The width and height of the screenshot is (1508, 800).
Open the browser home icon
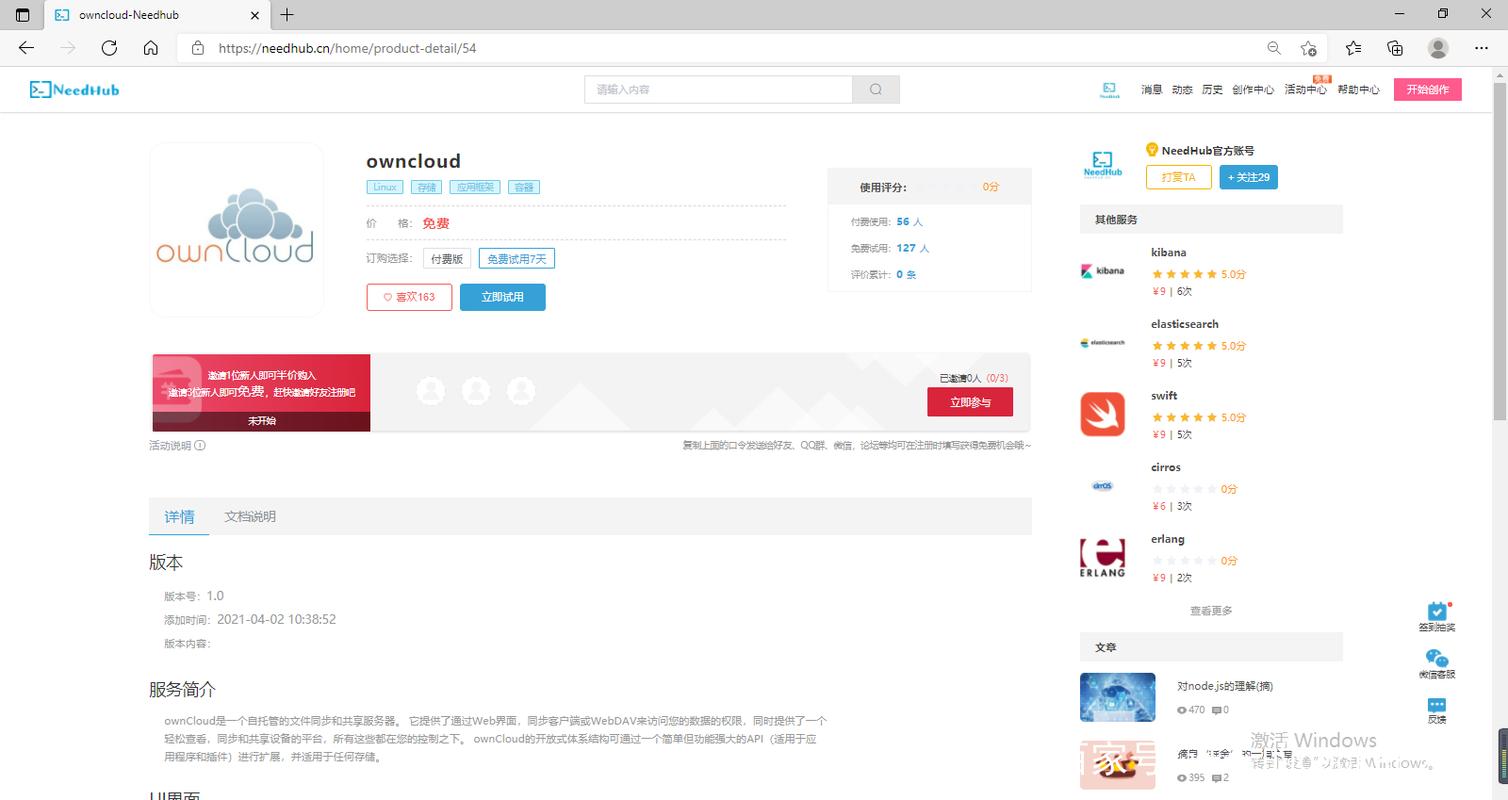point(151,48)
